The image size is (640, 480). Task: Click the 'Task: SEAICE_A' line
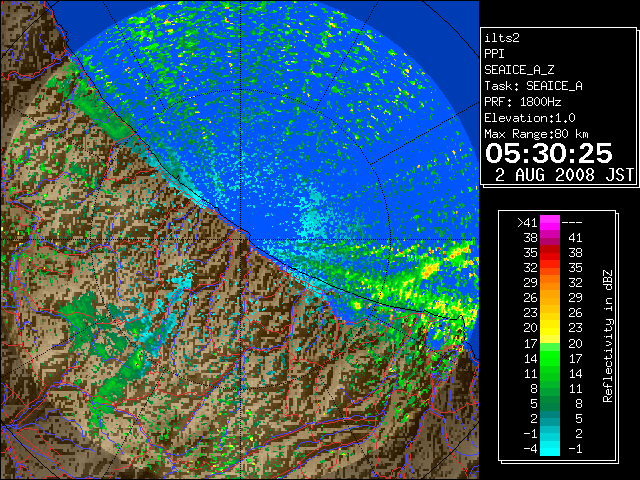(533, 86)
